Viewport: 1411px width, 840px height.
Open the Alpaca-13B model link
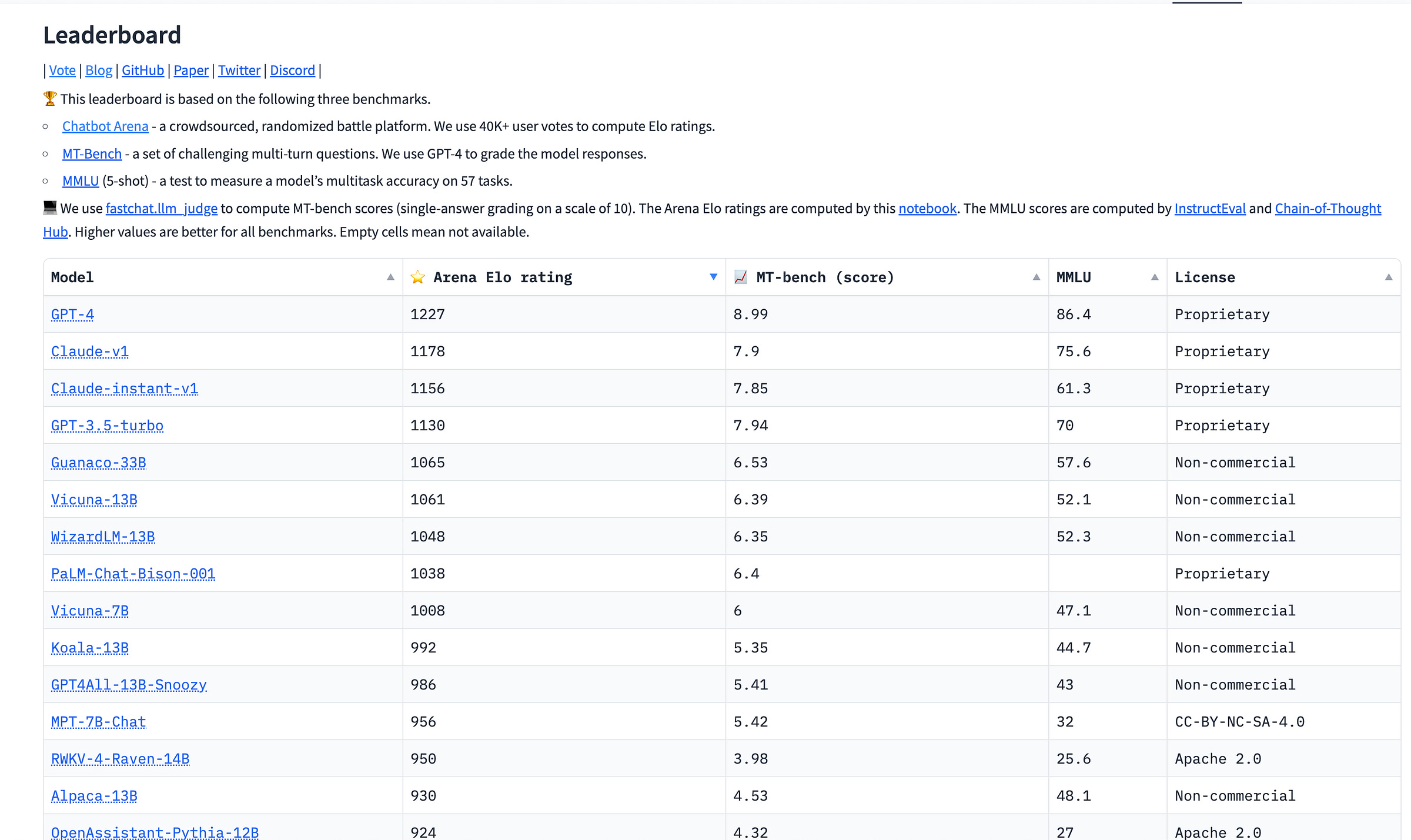tap(94, 796)
